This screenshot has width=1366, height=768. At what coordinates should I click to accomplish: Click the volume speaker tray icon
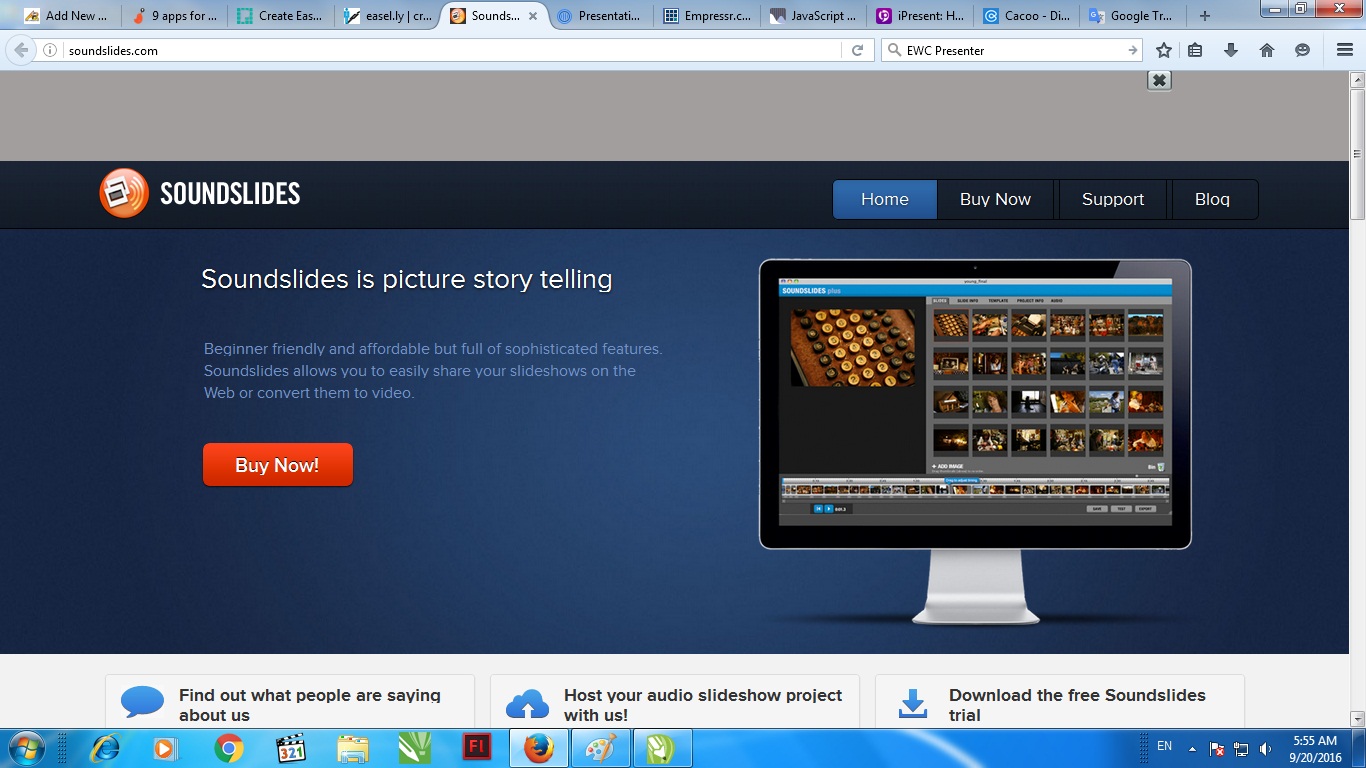(1266, 748)
